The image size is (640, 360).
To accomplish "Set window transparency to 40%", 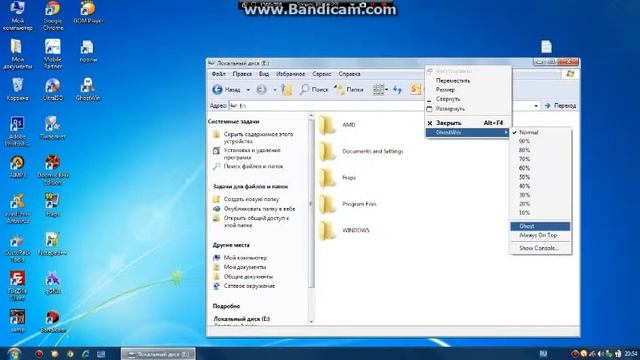I will click(x=540, y=186).
